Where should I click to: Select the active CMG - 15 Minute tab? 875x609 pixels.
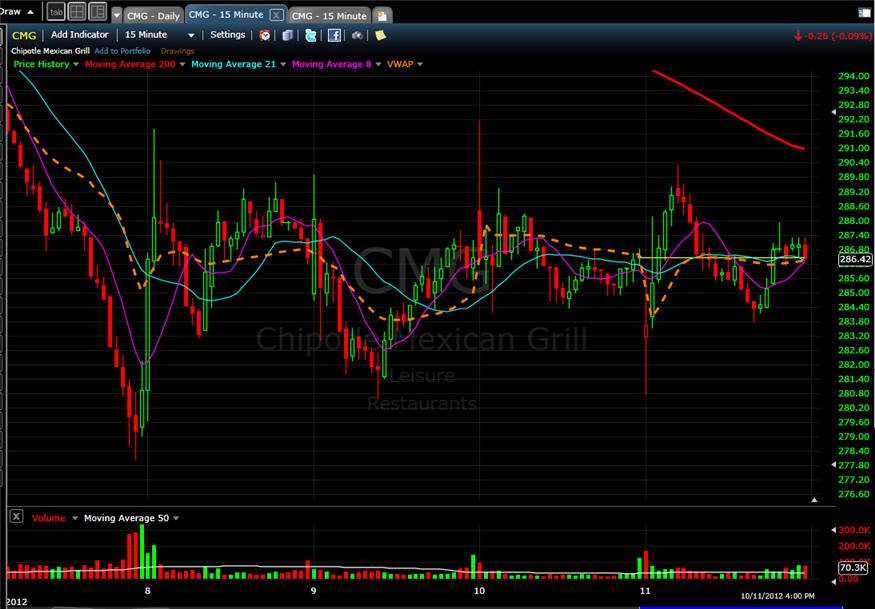tap(226, 15)
